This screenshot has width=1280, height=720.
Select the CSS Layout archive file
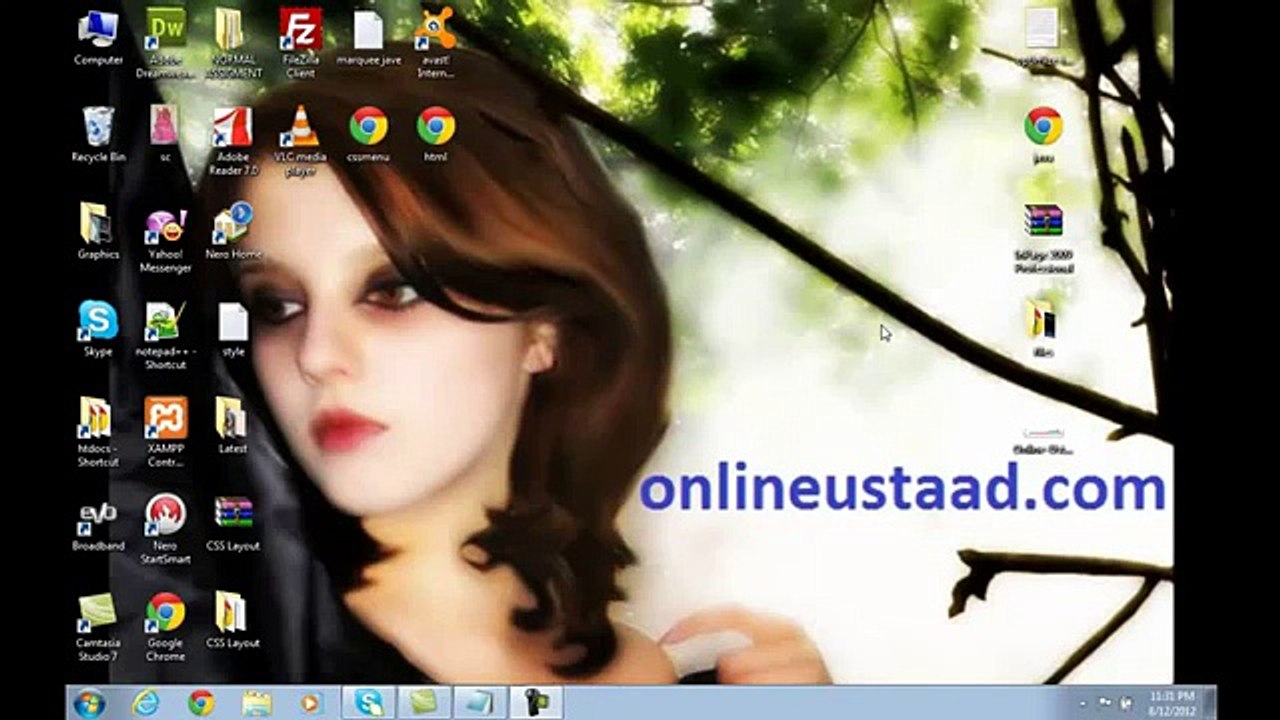(x=233, y=516)
